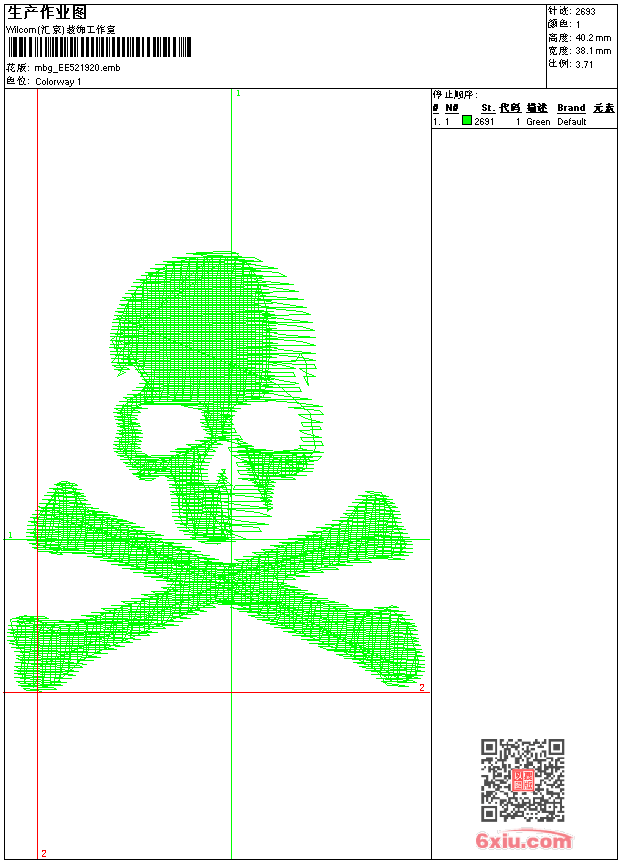The height and width of the screenshot is (860, 620).
Task: Click red marker 2 at bottom of canvas
Action: (x=44, y=853)
